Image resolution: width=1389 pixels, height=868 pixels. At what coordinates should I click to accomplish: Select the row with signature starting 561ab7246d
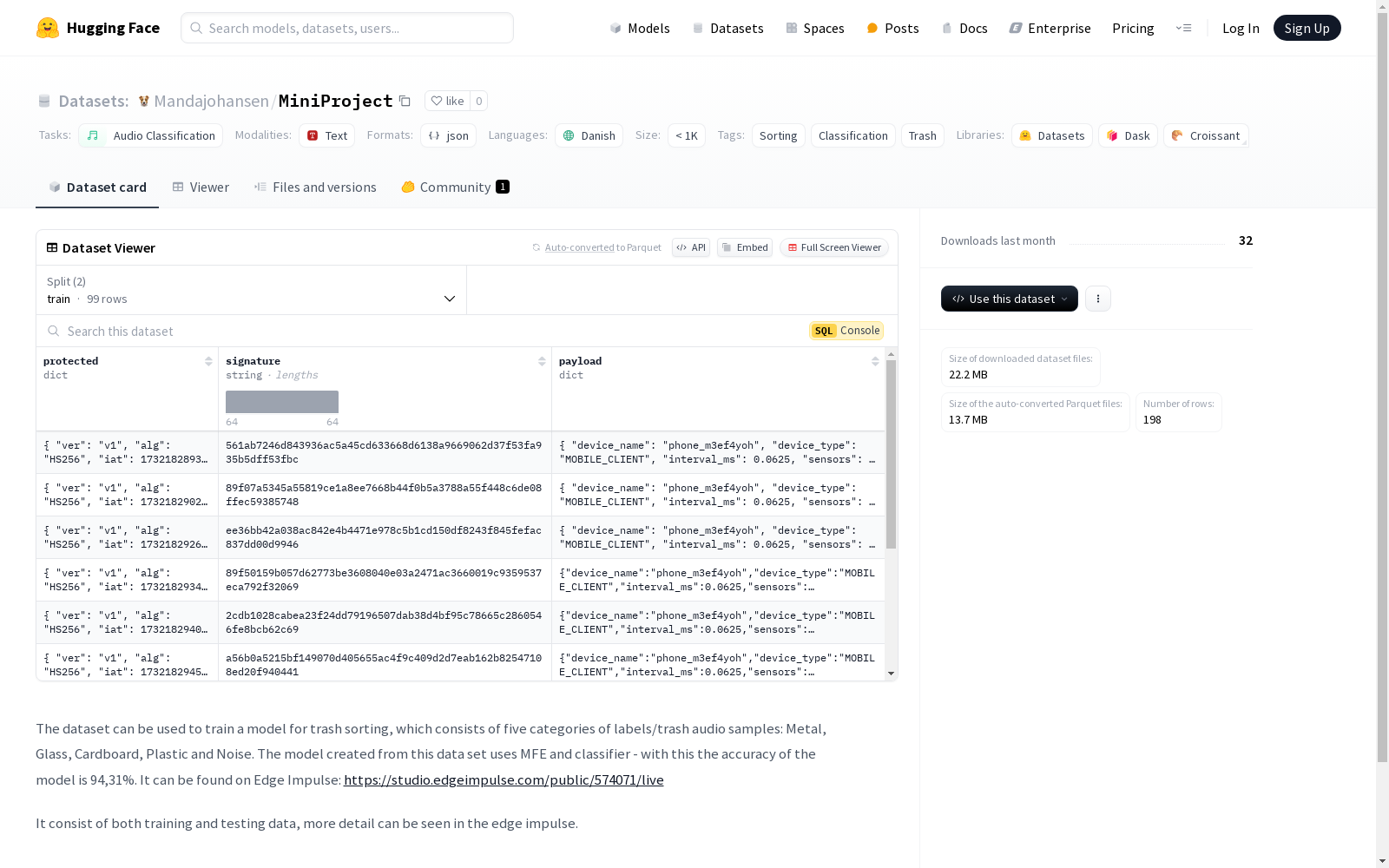[460, 452]
